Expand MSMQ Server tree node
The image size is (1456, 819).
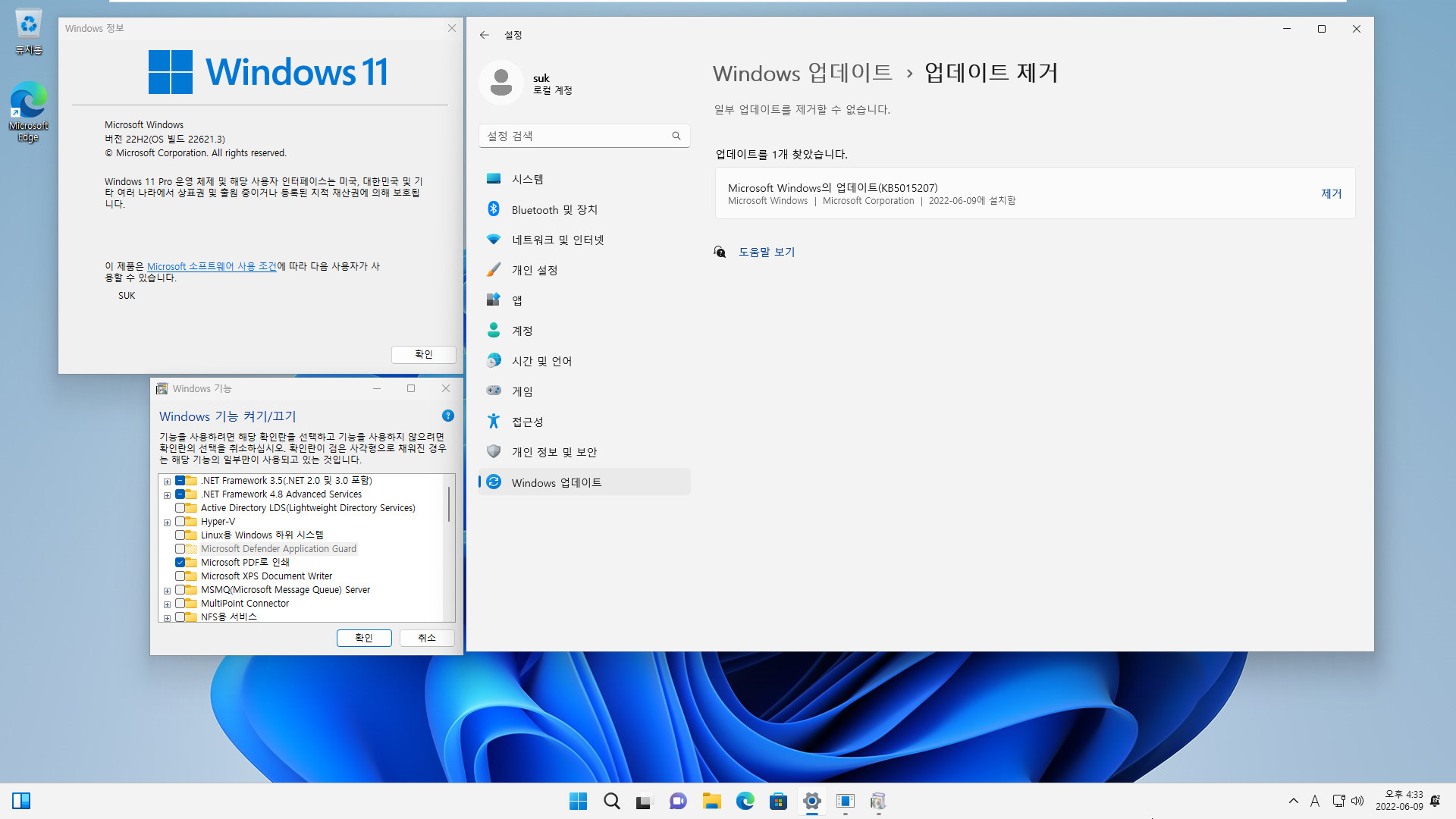167,591
